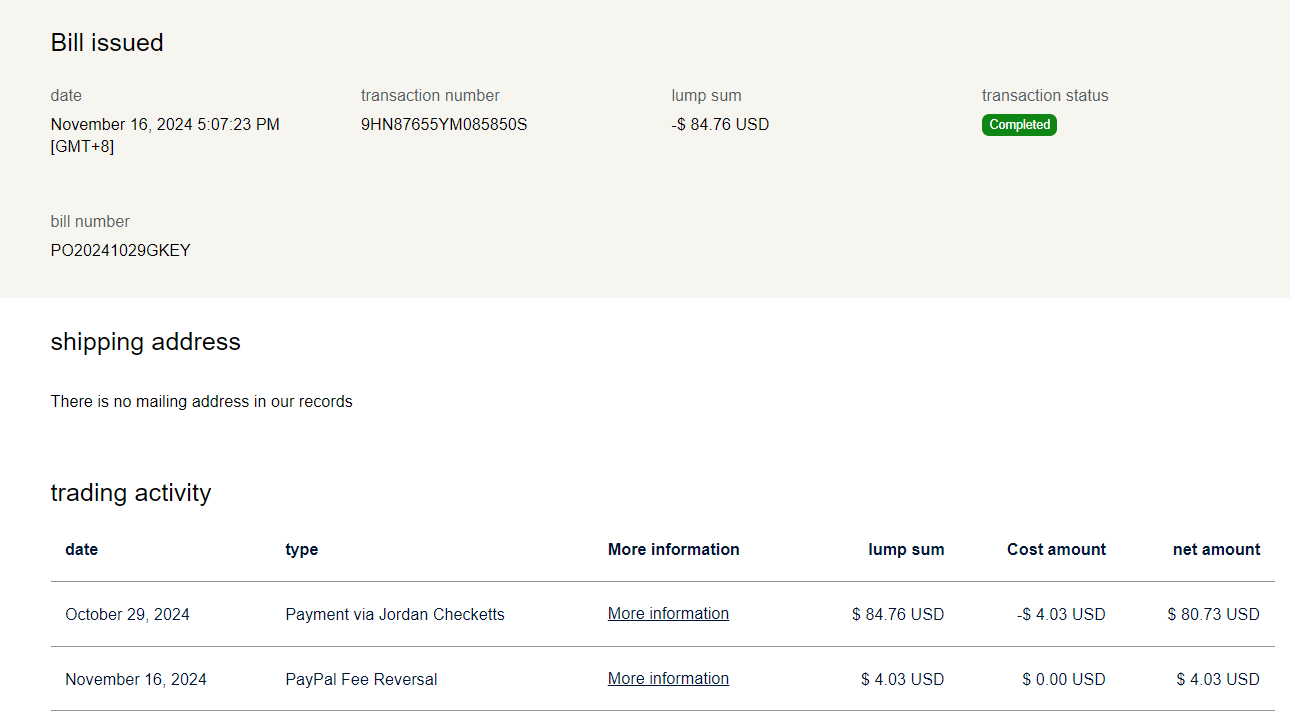Select the PayPal Fee Reversal entry

[x=361, y=680]
